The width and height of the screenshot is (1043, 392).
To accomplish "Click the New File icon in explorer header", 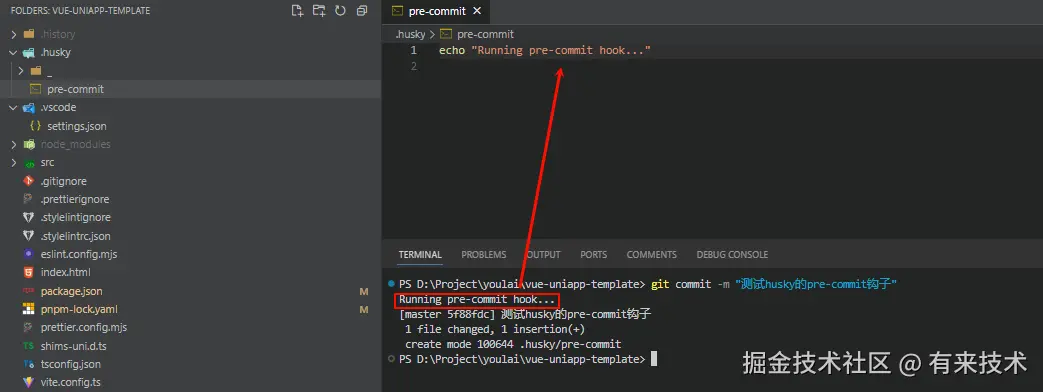I will click(297, 11).
